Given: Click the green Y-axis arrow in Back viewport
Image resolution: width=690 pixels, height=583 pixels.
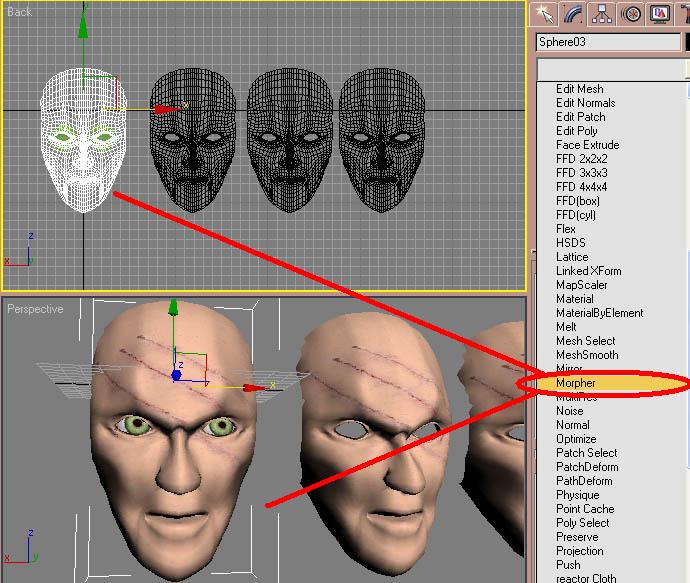Looking at the screenshot, I should pos(83,27).
